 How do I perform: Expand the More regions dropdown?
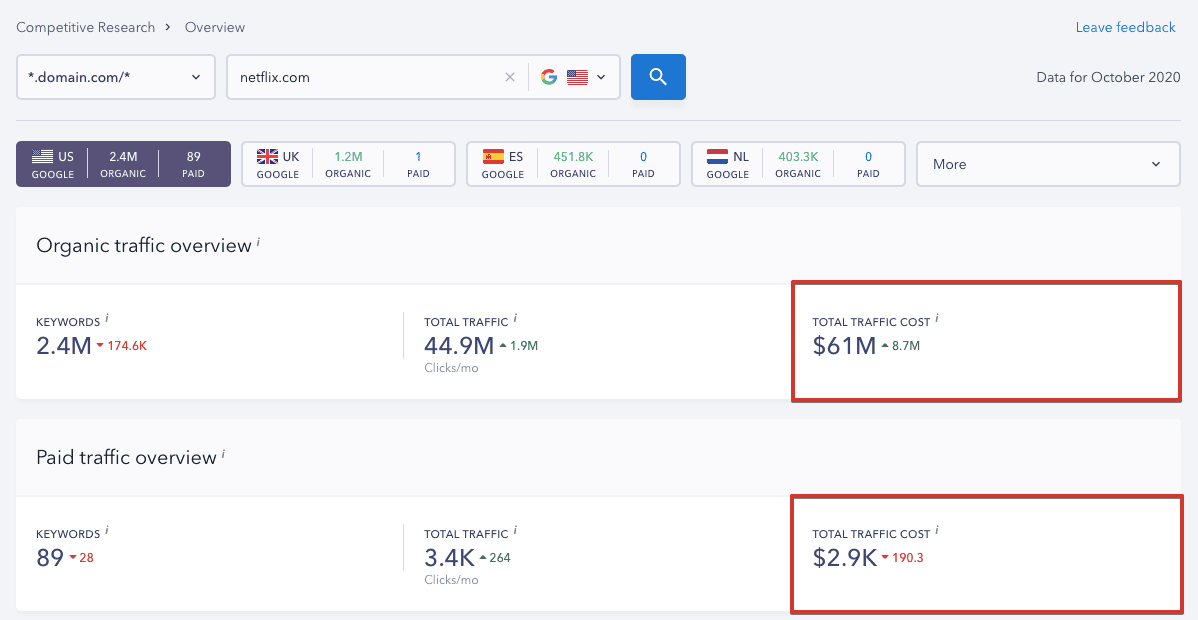tap(1049, 164)
